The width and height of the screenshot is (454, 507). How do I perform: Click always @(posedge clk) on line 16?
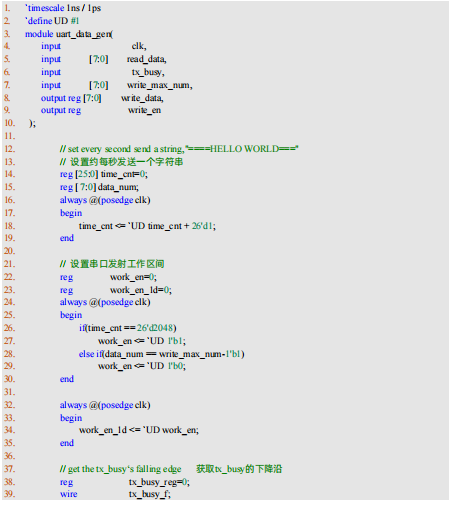[105, 200]
